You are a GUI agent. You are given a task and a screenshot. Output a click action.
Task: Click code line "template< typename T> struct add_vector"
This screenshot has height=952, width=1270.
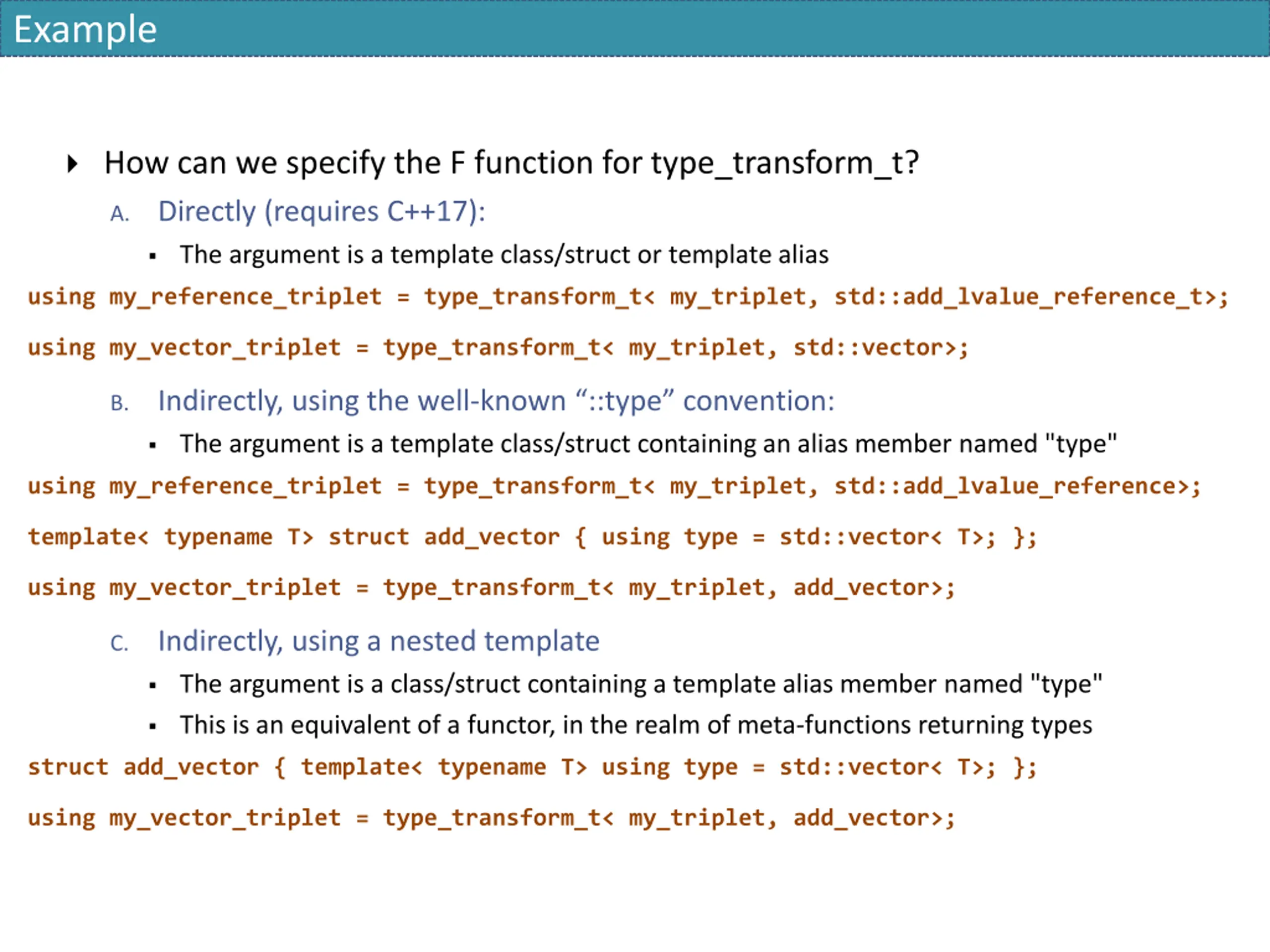532,537
